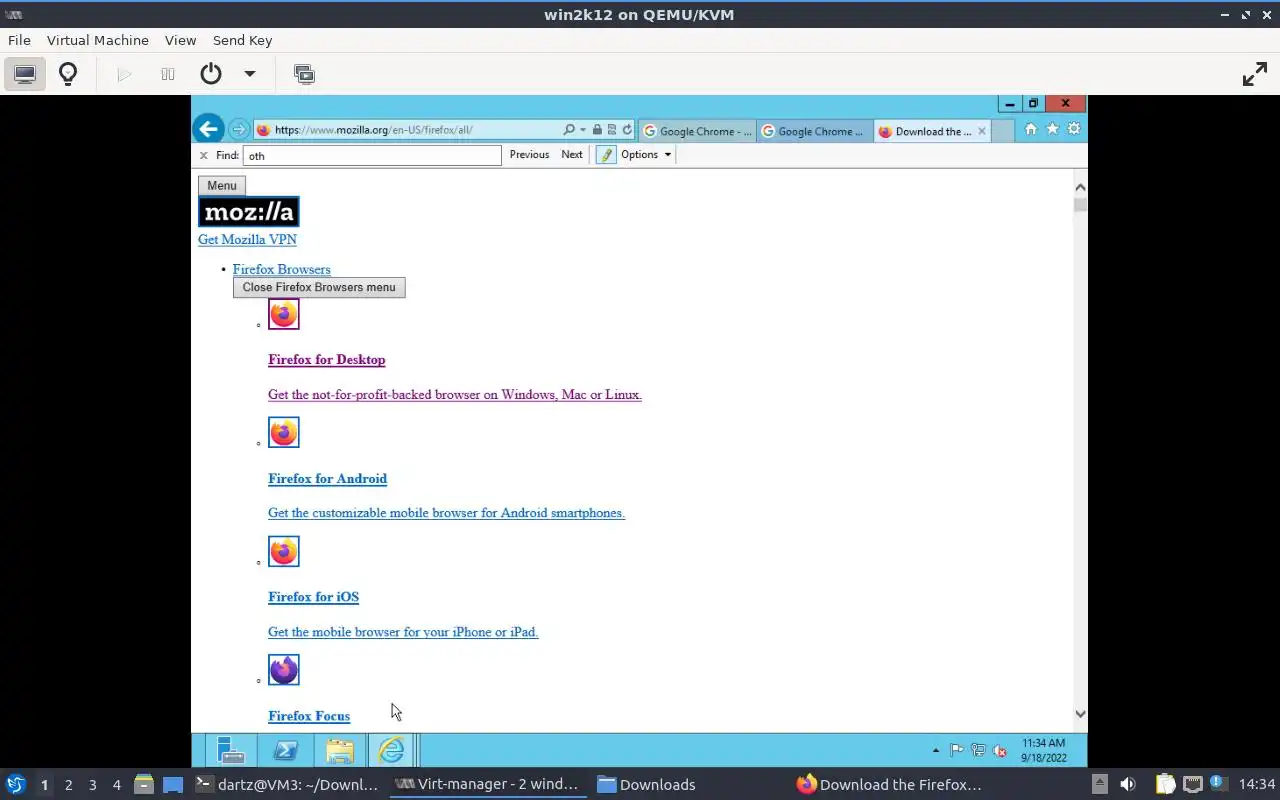
Task: Open the Send Key menu
Action: coord(242,40)
